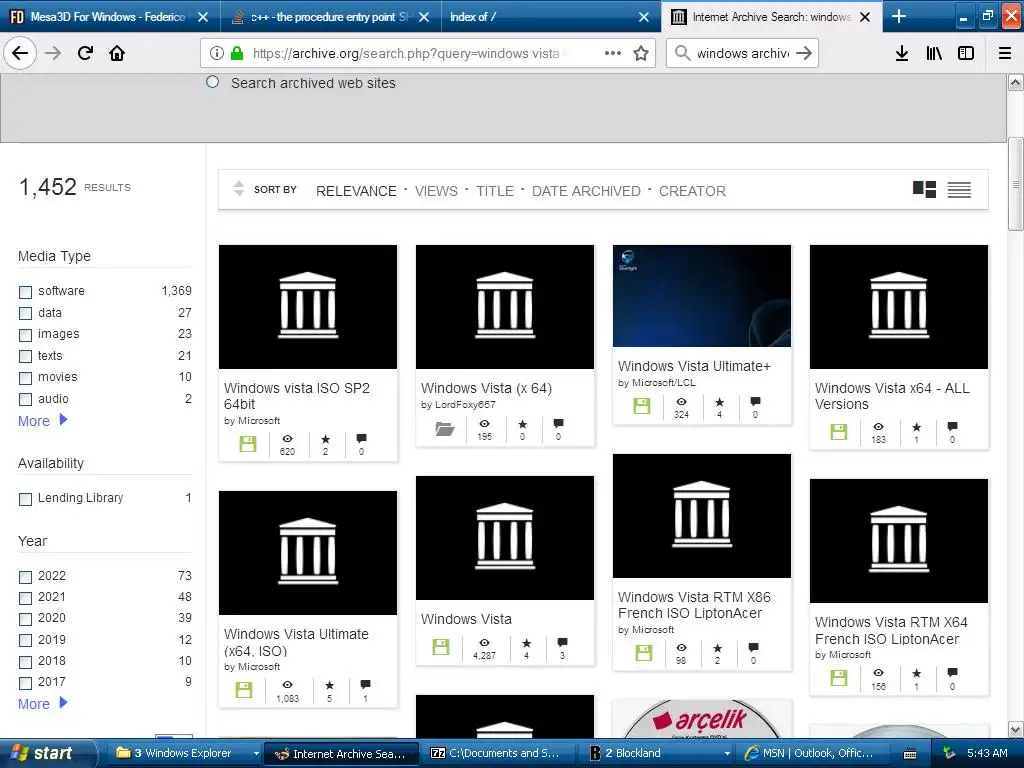This screenshot has width=1024, height=768.
Task: Expand More under Media Type
Action: (42, 421)
